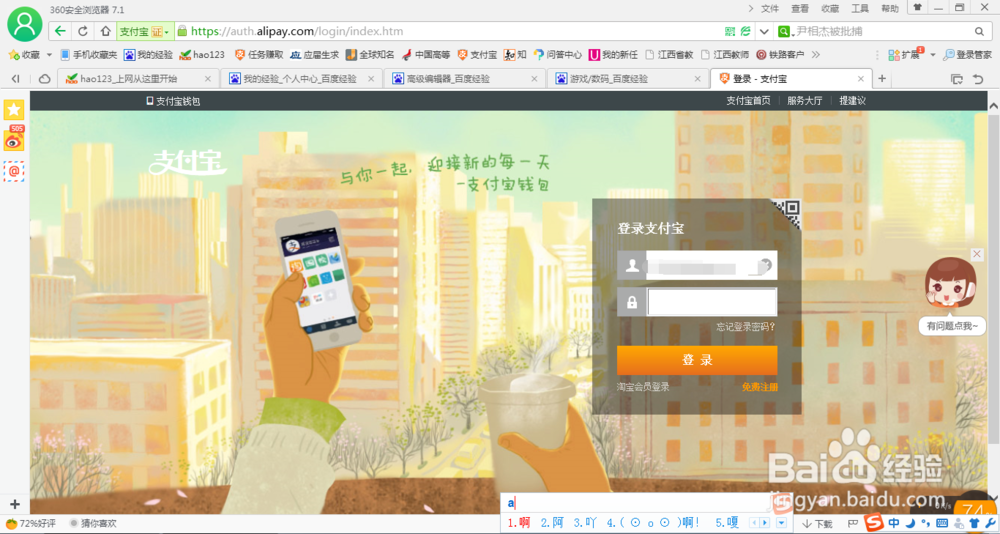Viewport: 1000px width, 534px height.
Task: Switch to the 高级编辑器_百度经验 tab
Action: tap(465, 78)
